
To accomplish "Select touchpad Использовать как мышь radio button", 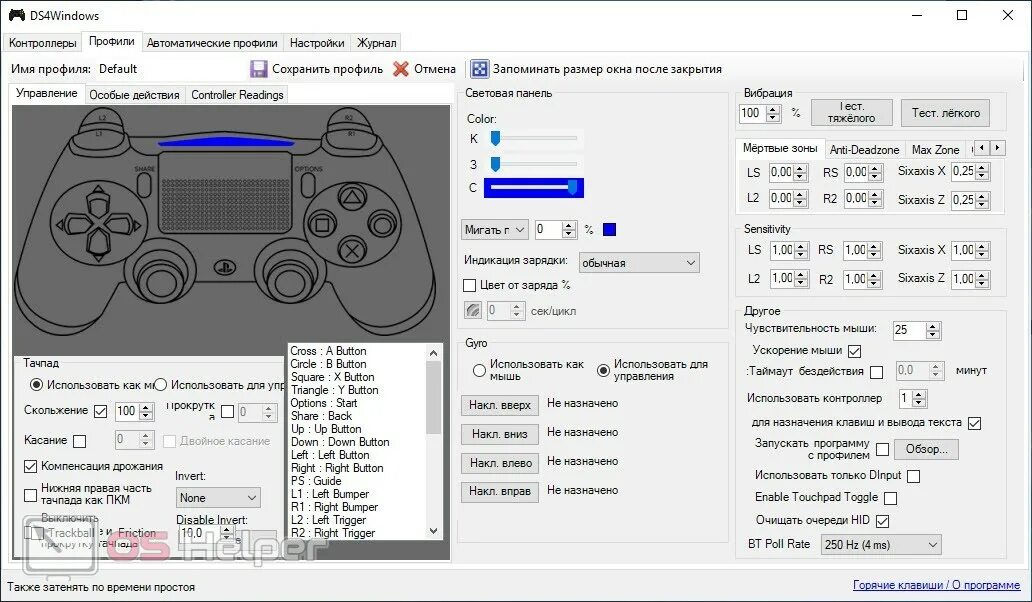I will click(x=37, y=384).
